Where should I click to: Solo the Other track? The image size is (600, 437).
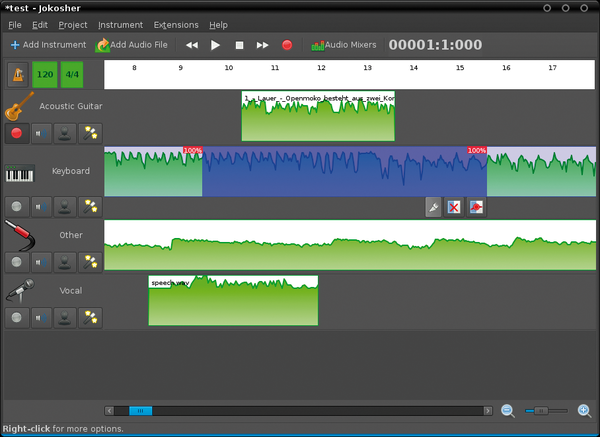click(65, 262)
